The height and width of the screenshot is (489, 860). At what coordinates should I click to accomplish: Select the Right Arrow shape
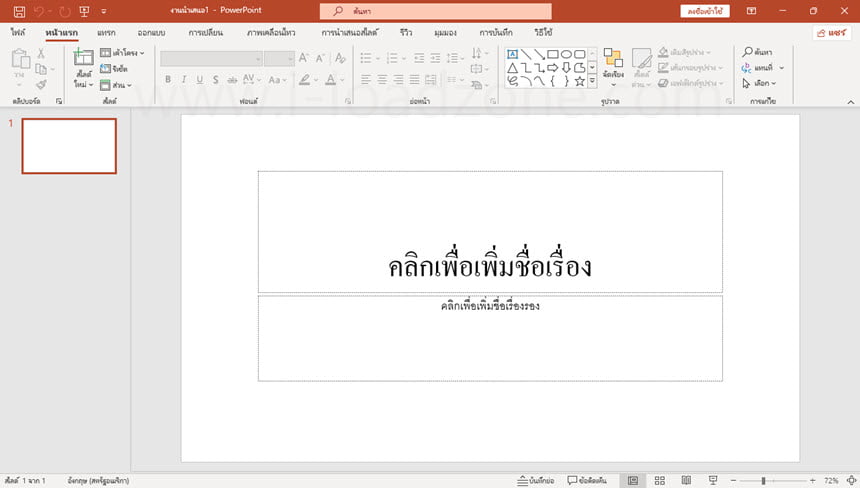(552, 68)
